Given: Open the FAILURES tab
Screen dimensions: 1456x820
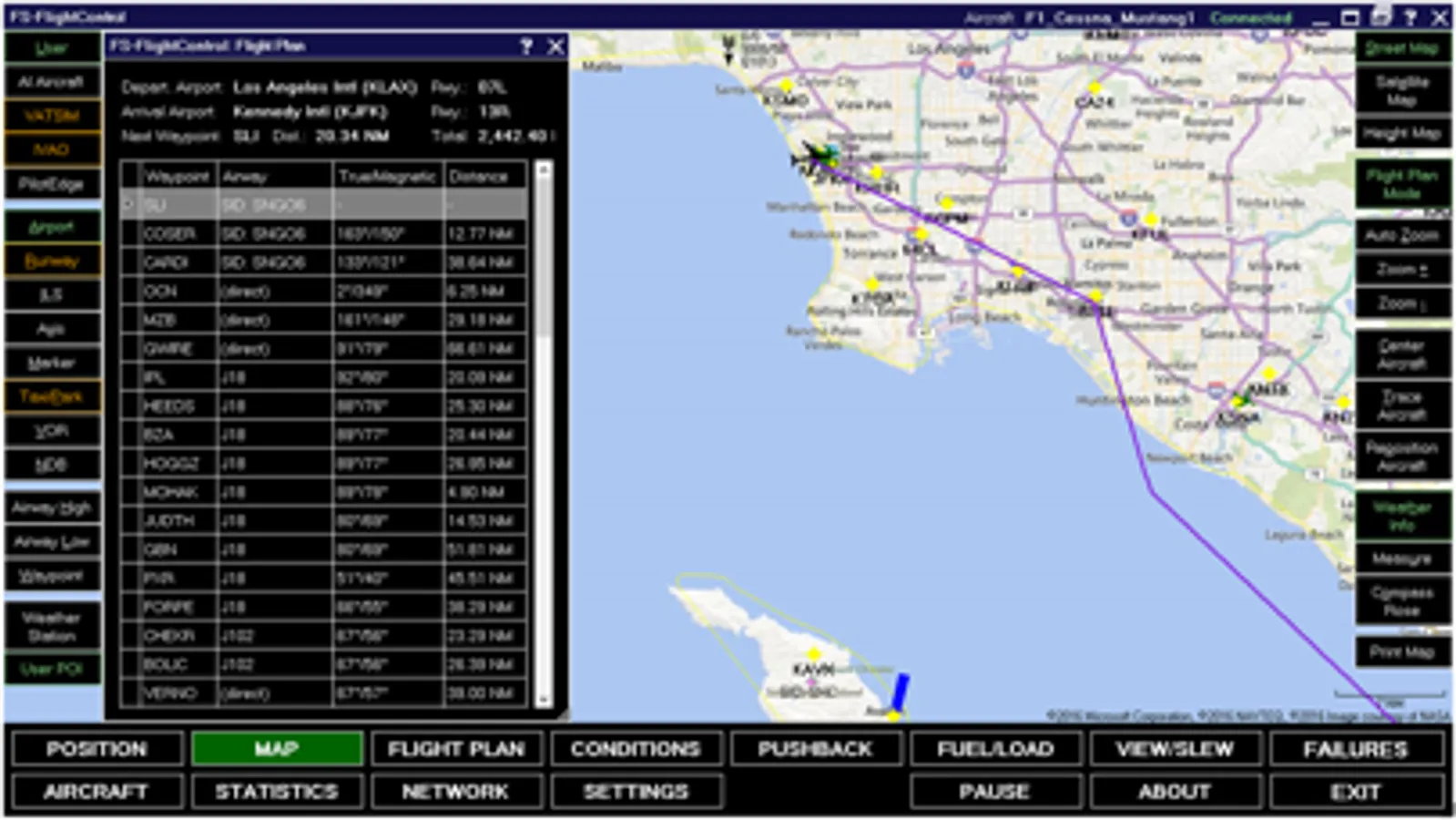Looking at the screenshot, I should 1356,749.
